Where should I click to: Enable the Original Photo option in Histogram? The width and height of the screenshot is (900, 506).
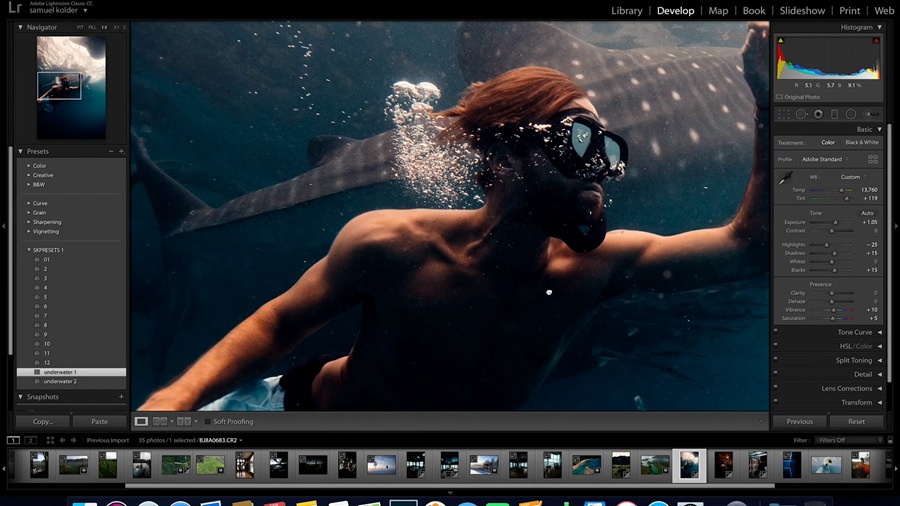coord(779,97)
